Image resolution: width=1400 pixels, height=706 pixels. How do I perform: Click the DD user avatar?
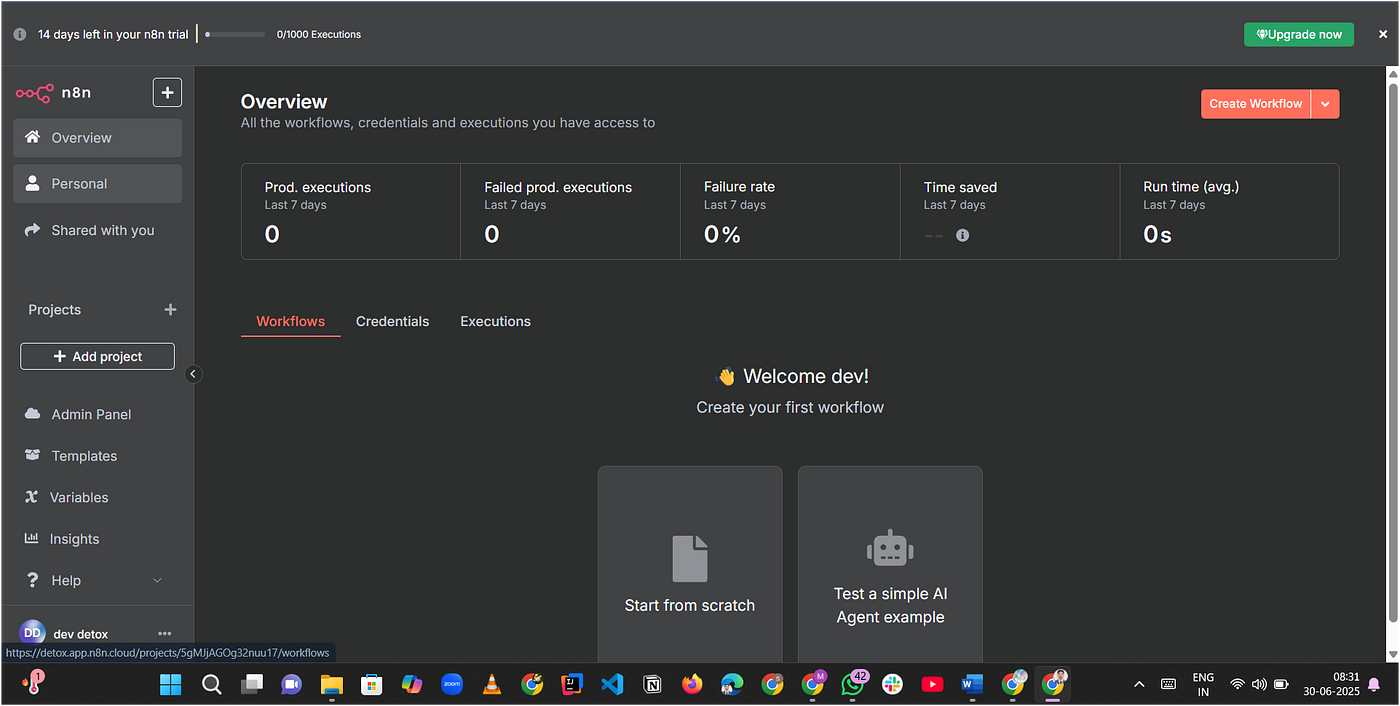pos(33,633)
